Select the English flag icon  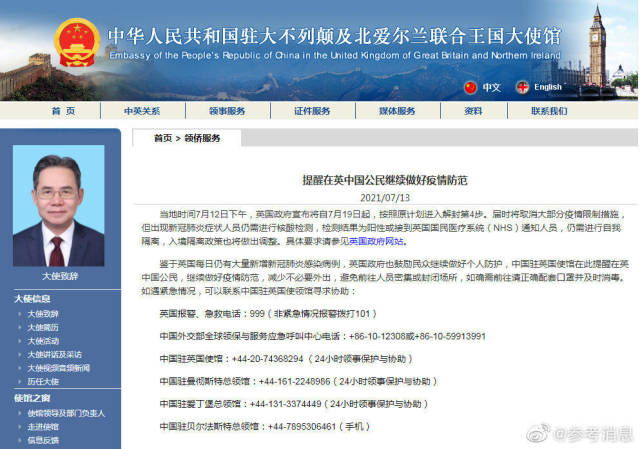[x=522, y=87]
